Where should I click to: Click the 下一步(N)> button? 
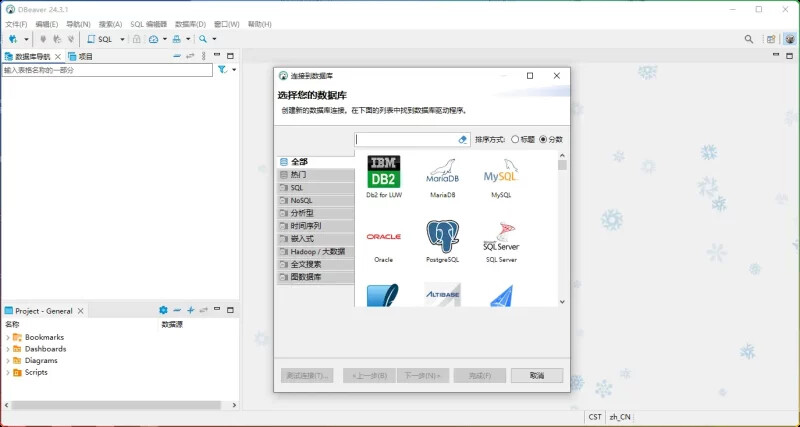click(422, 375)
